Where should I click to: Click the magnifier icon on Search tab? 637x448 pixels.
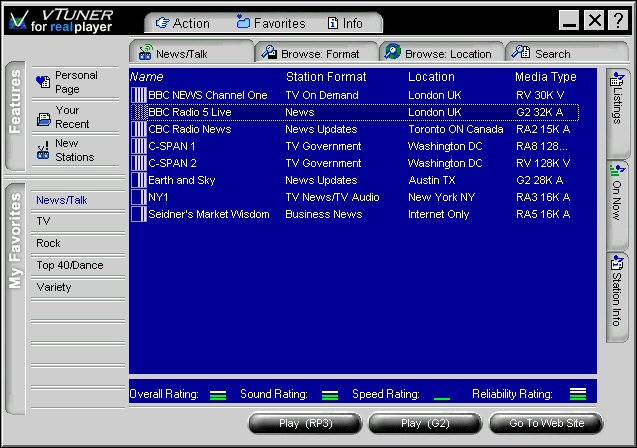pos(521,52)
